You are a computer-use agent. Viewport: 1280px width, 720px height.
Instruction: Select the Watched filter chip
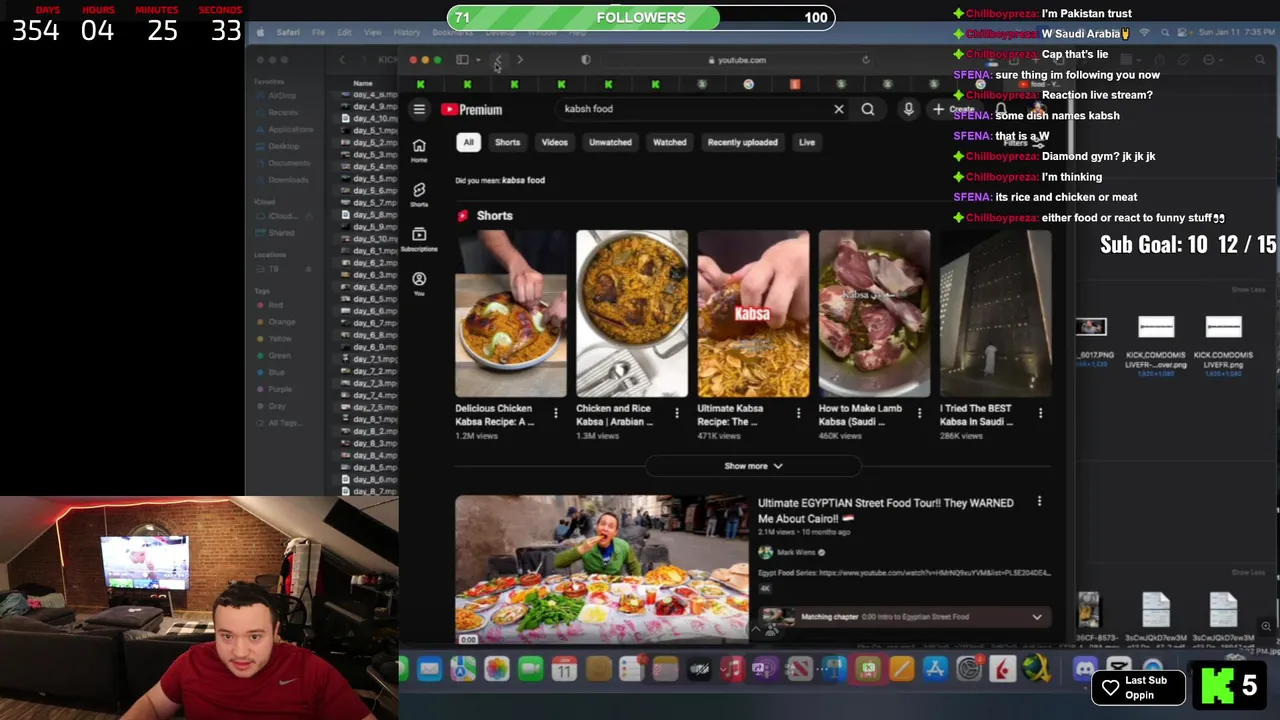pos(669,142)
